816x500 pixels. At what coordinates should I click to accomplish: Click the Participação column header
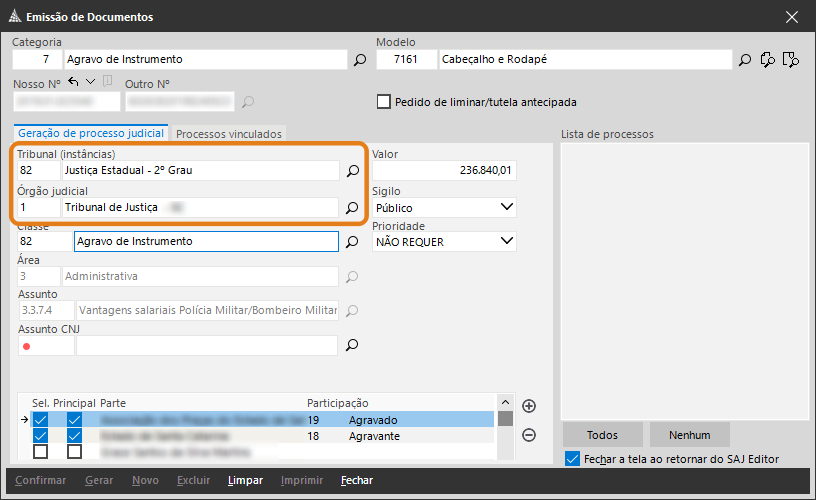click(337, 403)
